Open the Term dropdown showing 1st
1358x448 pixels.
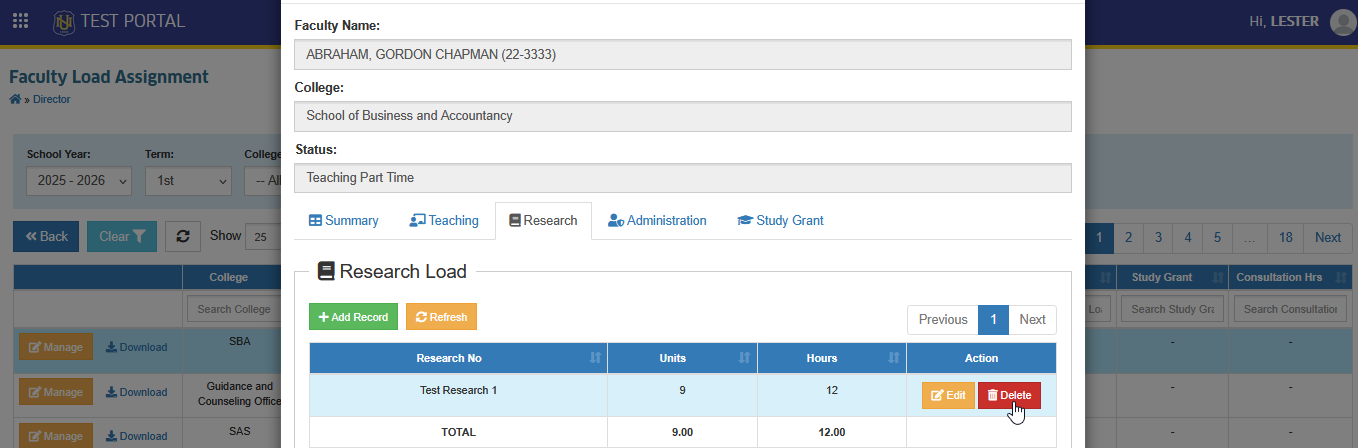tap(188, 181)
